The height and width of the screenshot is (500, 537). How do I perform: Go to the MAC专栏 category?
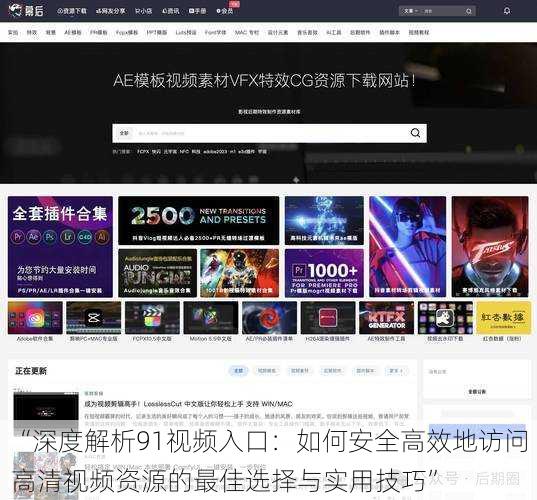click(x=247, y=33)
